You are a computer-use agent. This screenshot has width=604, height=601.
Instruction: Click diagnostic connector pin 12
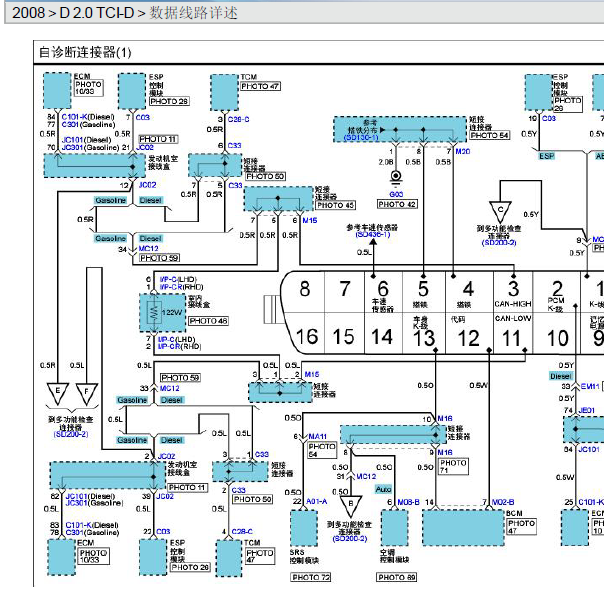(x=468, y=338)
